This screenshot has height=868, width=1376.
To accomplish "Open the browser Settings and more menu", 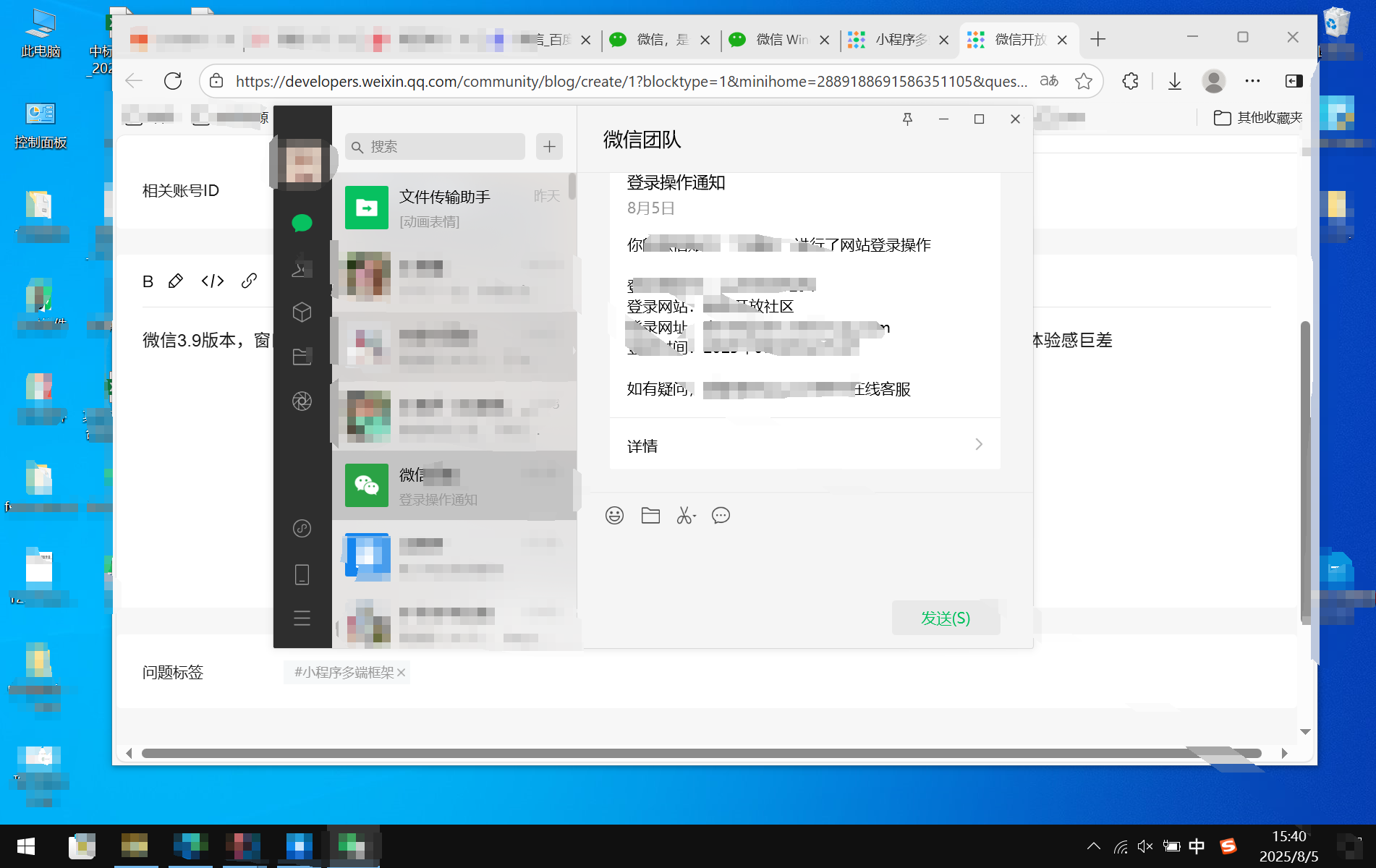I will tap(1253, 81).
